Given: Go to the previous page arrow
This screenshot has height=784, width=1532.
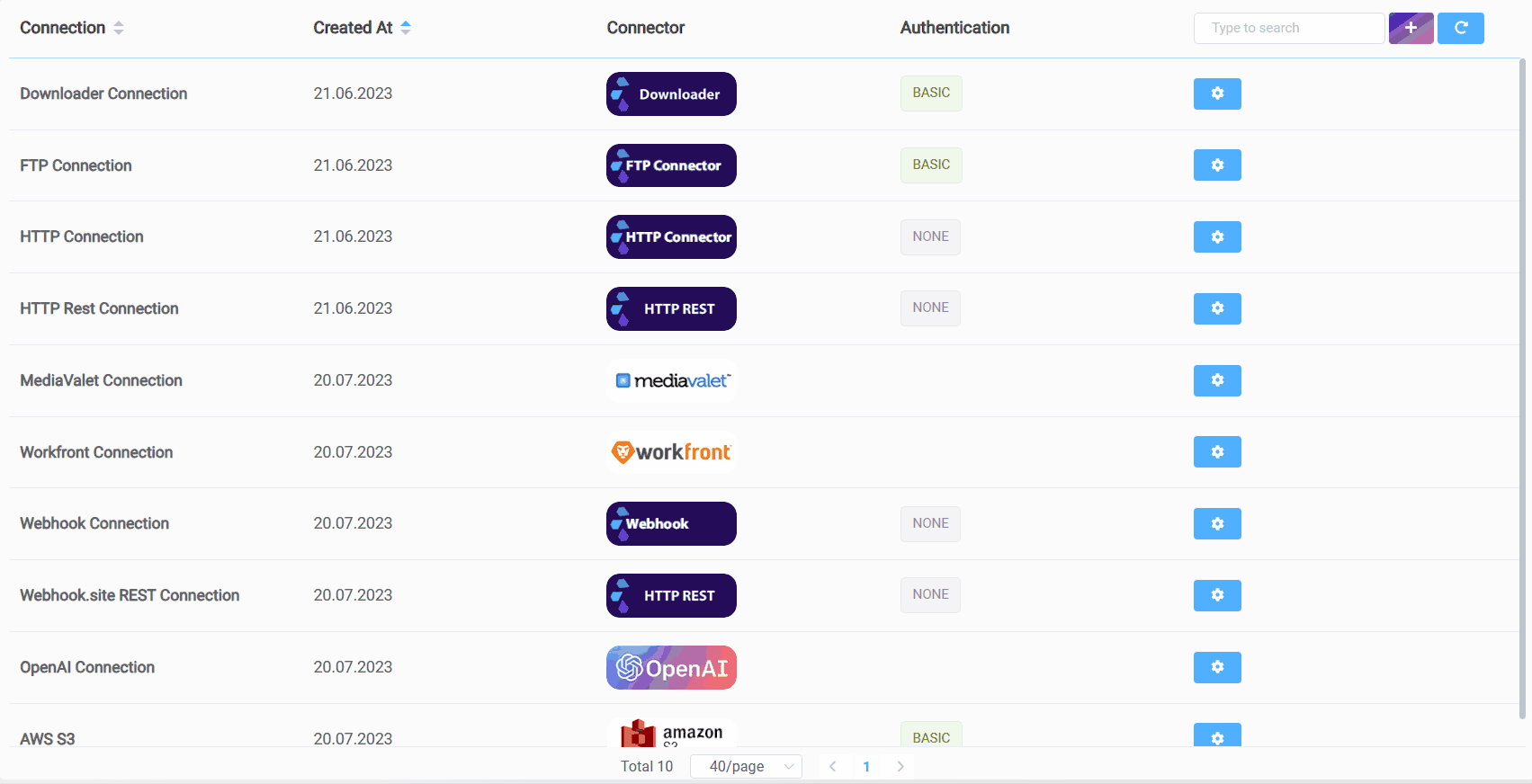Looking at the screenshot, I should (x=832, y=766).
